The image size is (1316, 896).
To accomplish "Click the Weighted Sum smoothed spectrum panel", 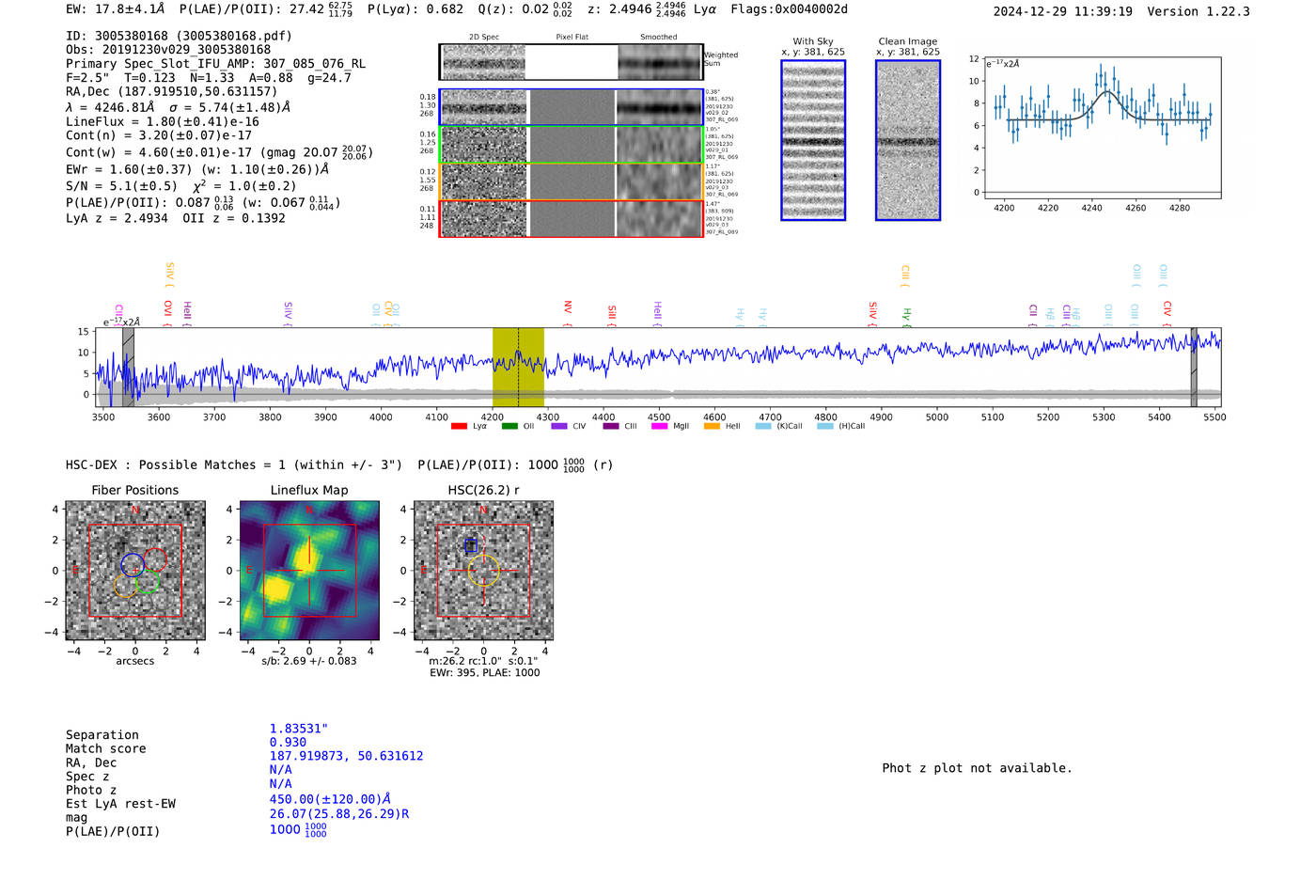I will [x=660, y=63].
